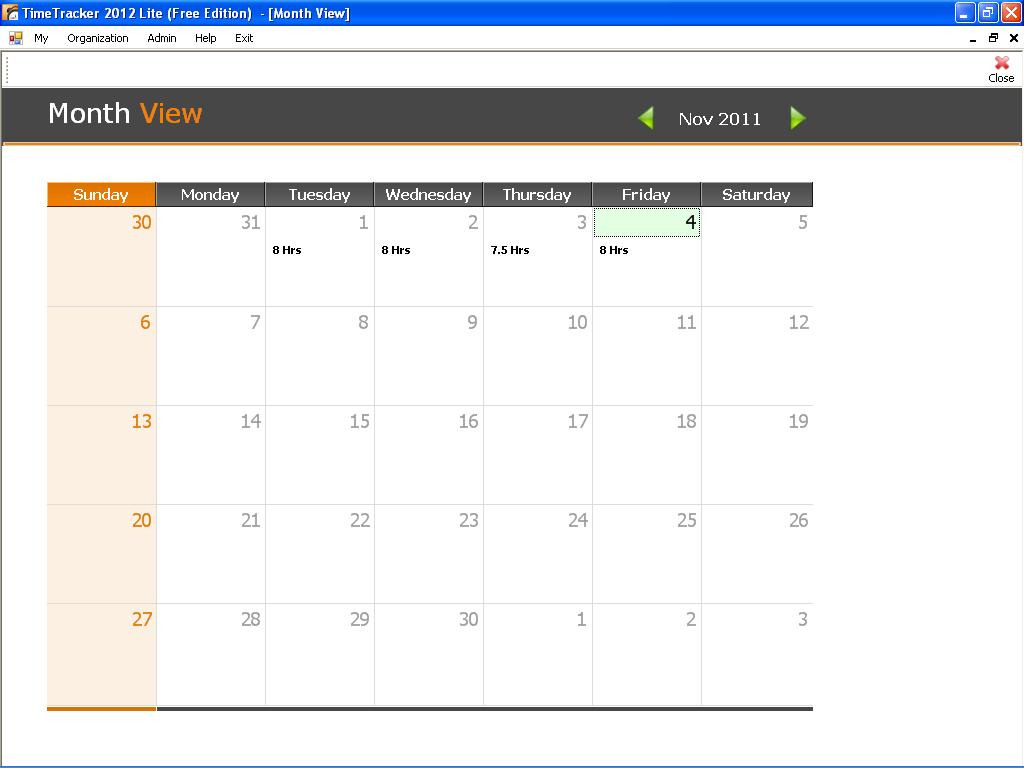The width and height of the screenshot is (1024, 768).
Task: Click the Nov 2011 month label
Action: (x=720, y=119)
